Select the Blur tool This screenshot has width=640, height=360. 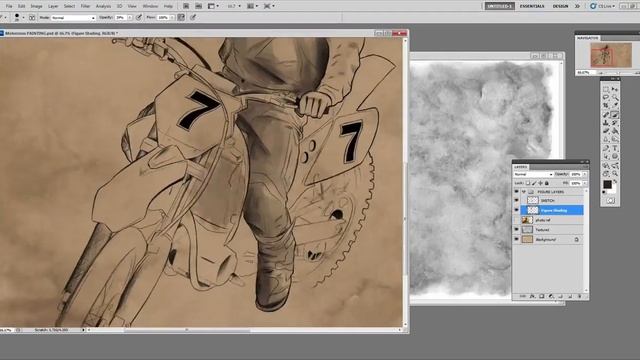tap(606, 140)
